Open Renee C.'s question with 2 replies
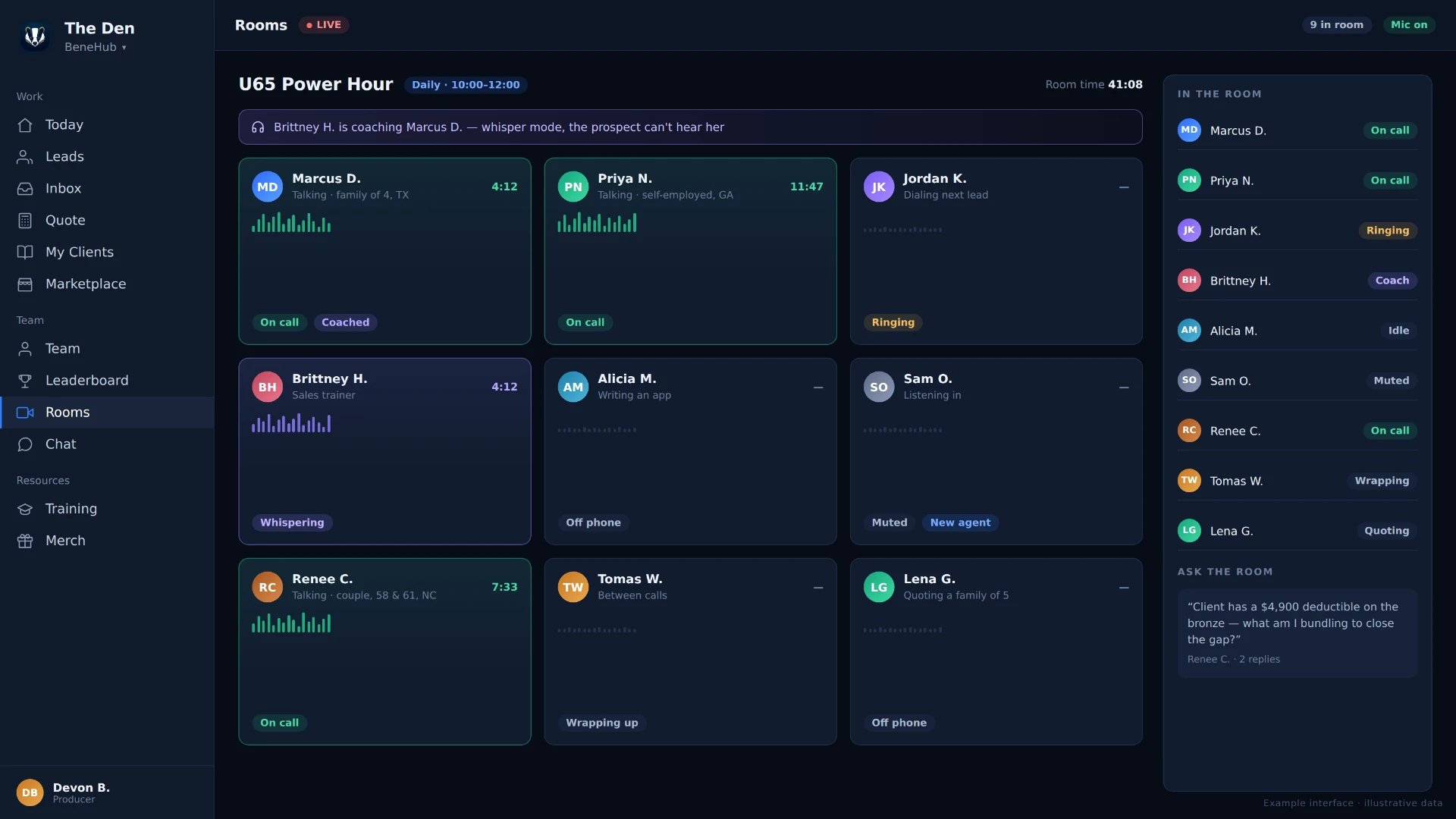Viewport: 1456px width, 819px height. (1297, 633)
